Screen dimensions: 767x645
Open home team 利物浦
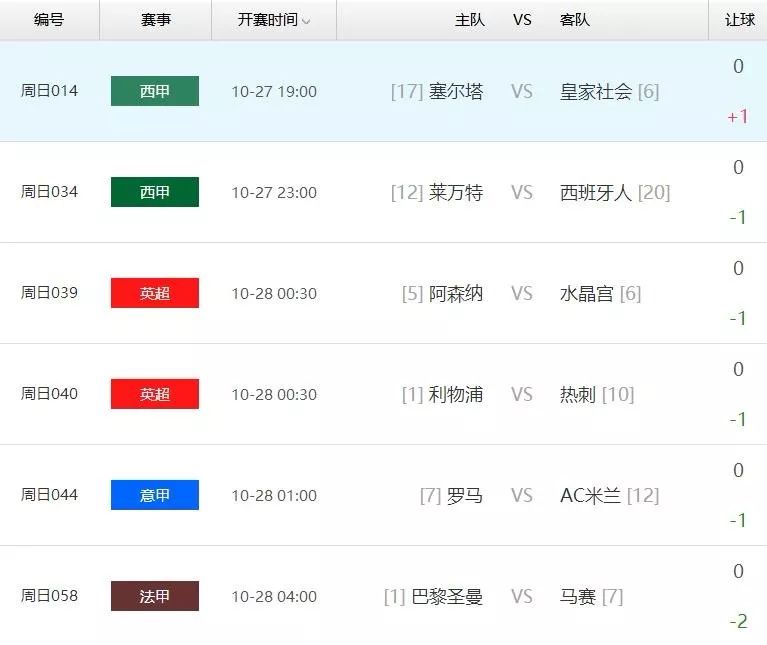pos(456,395)
